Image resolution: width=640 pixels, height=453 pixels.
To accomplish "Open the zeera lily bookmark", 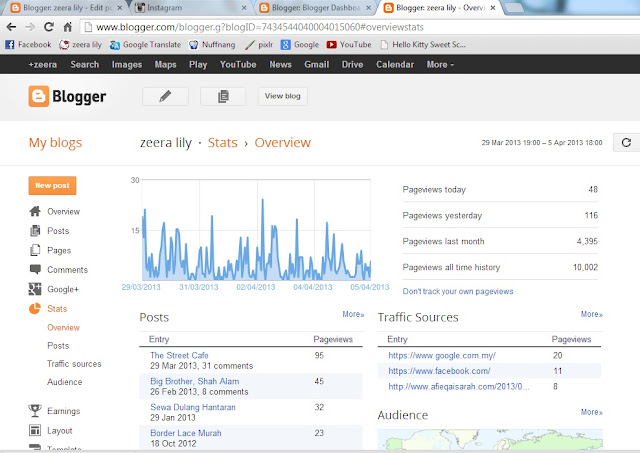I will 80,44.
